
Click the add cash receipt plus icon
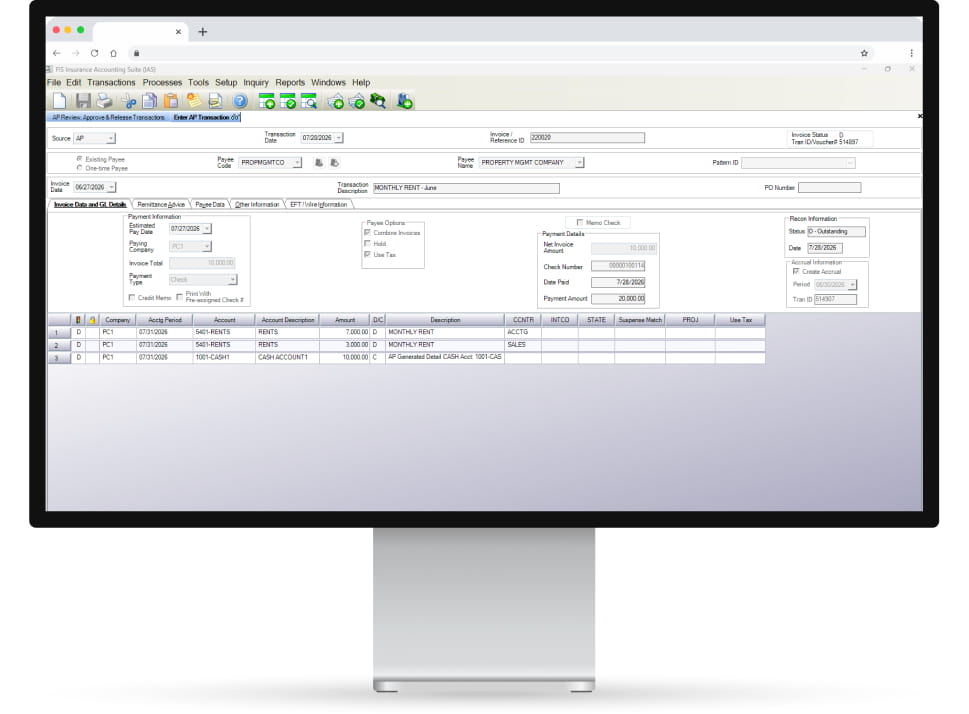click(x=336, y=101)
